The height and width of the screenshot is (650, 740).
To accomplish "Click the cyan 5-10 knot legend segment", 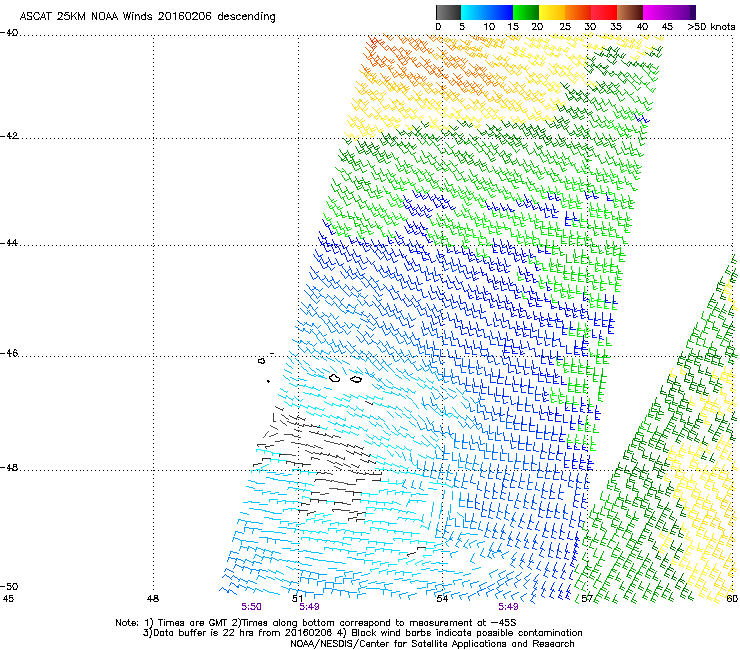I will pyautogui.click(x=473, y=12).
